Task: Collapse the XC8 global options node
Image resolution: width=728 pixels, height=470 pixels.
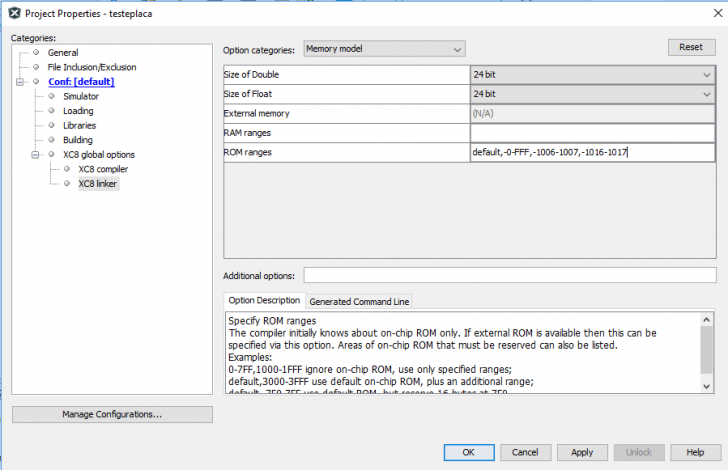Action: 35,155
